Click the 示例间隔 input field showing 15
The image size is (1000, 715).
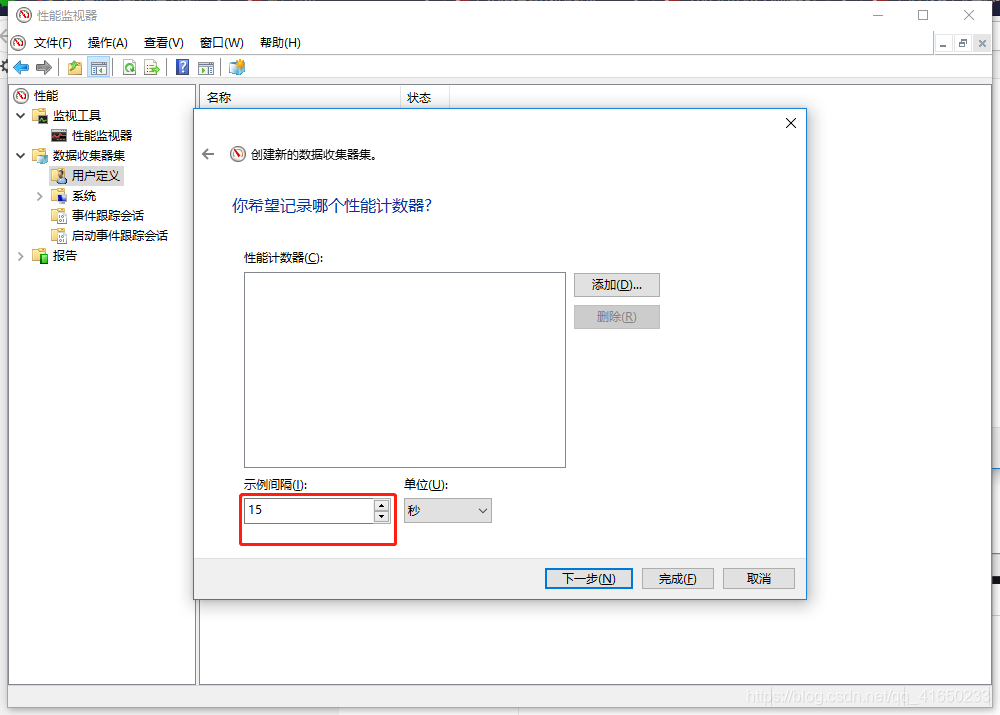coord(309,510)
